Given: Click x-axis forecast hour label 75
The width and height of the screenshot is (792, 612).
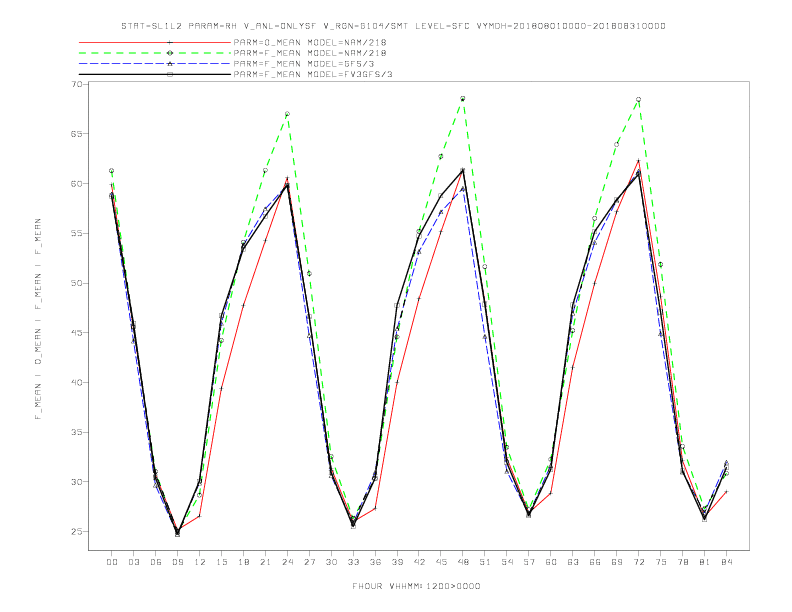Looking at the screenshot, I should [661, 562].
